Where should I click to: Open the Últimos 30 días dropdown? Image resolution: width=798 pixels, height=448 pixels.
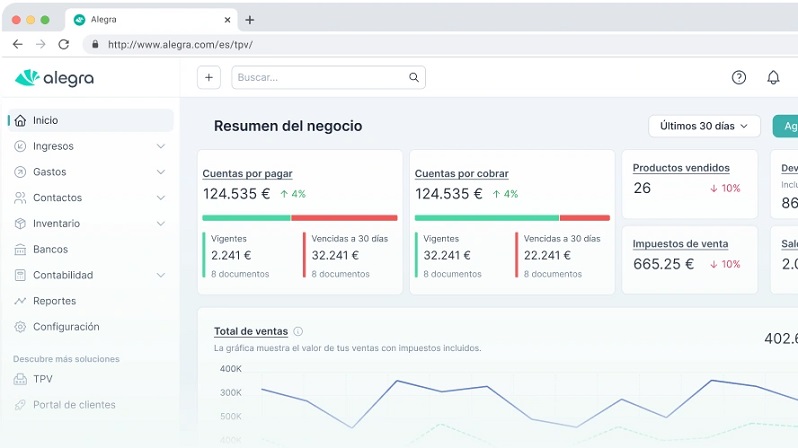click(x=704, y=126)
